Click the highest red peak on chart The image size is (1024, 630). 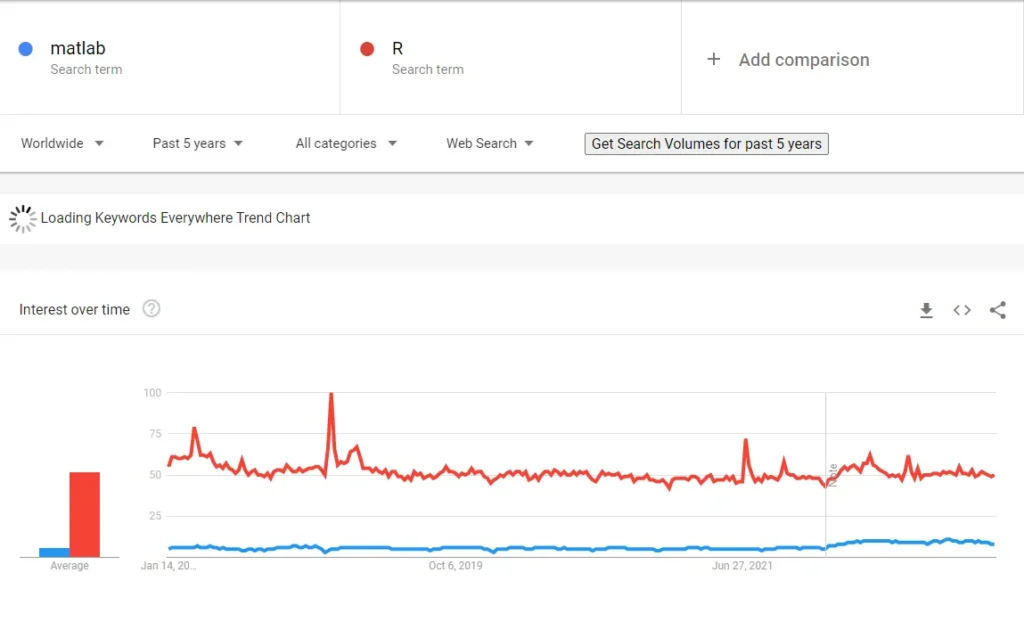pyautogui.click(x=331, y=396)
